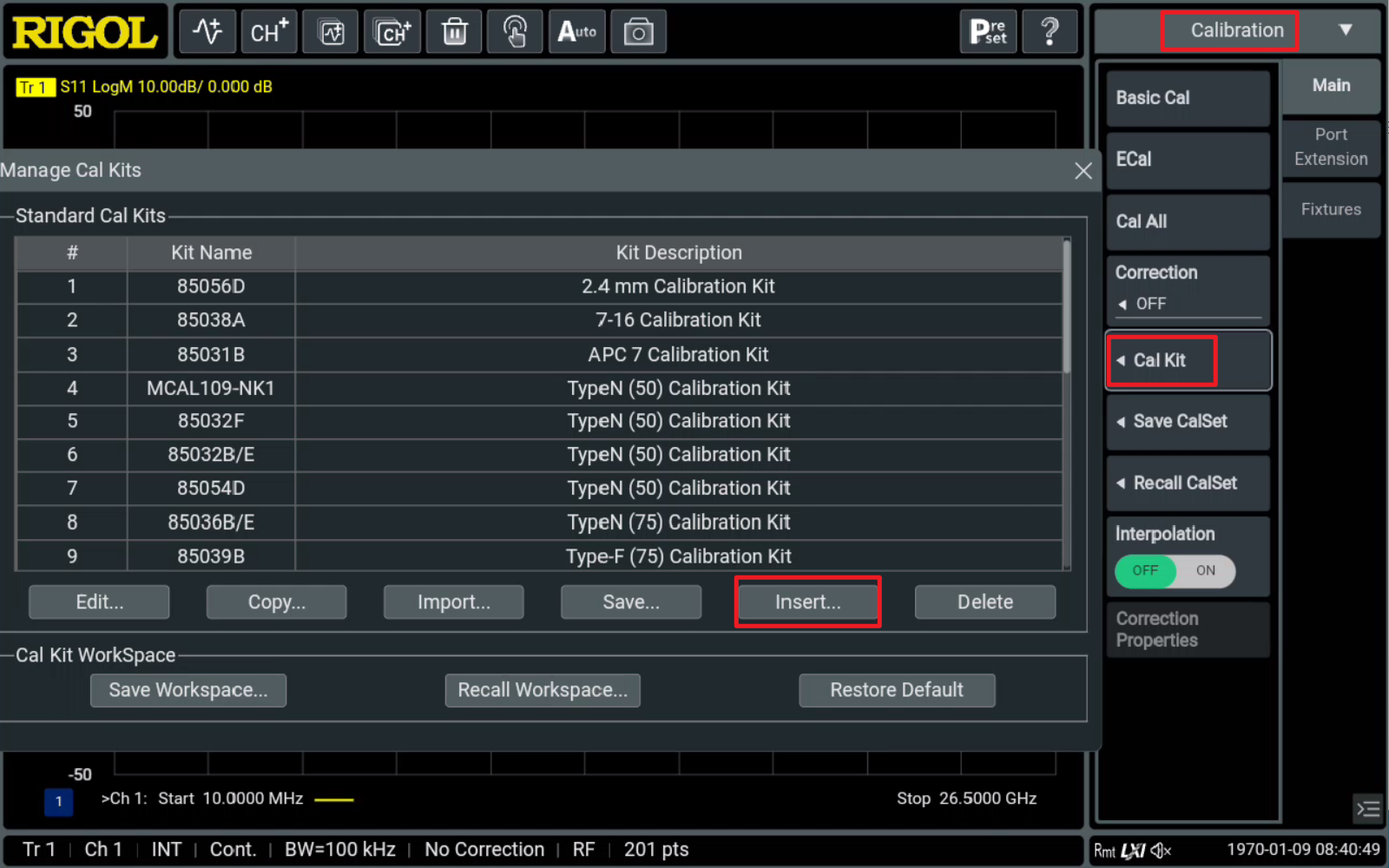Viewport: 1389px width, 868px height.
Task: Click the LXI status icon
Action: (x=1133, y=851)
